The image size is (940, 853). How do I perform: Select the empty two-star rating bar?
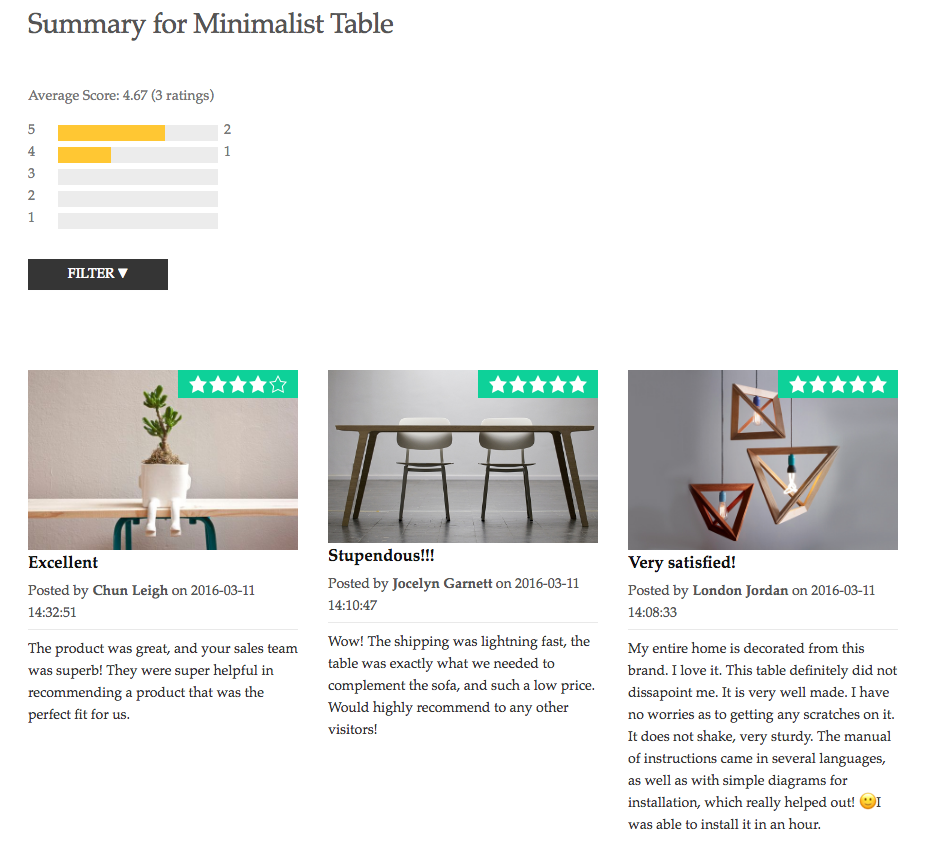(138, 198)
